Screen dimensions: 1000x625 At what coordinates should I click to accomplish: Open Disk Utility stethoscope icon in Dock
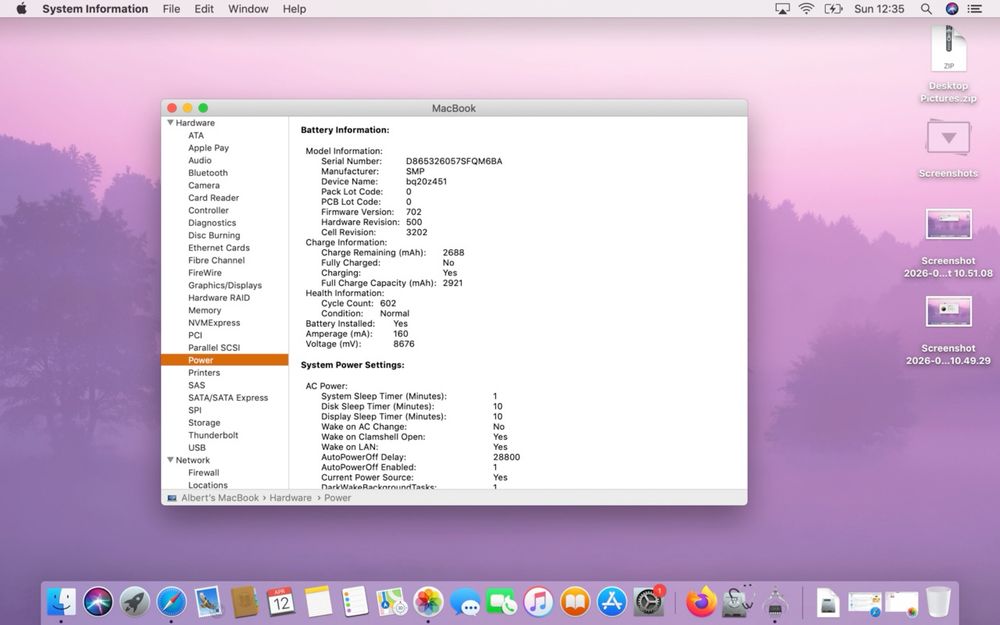(x=737, y=601)
